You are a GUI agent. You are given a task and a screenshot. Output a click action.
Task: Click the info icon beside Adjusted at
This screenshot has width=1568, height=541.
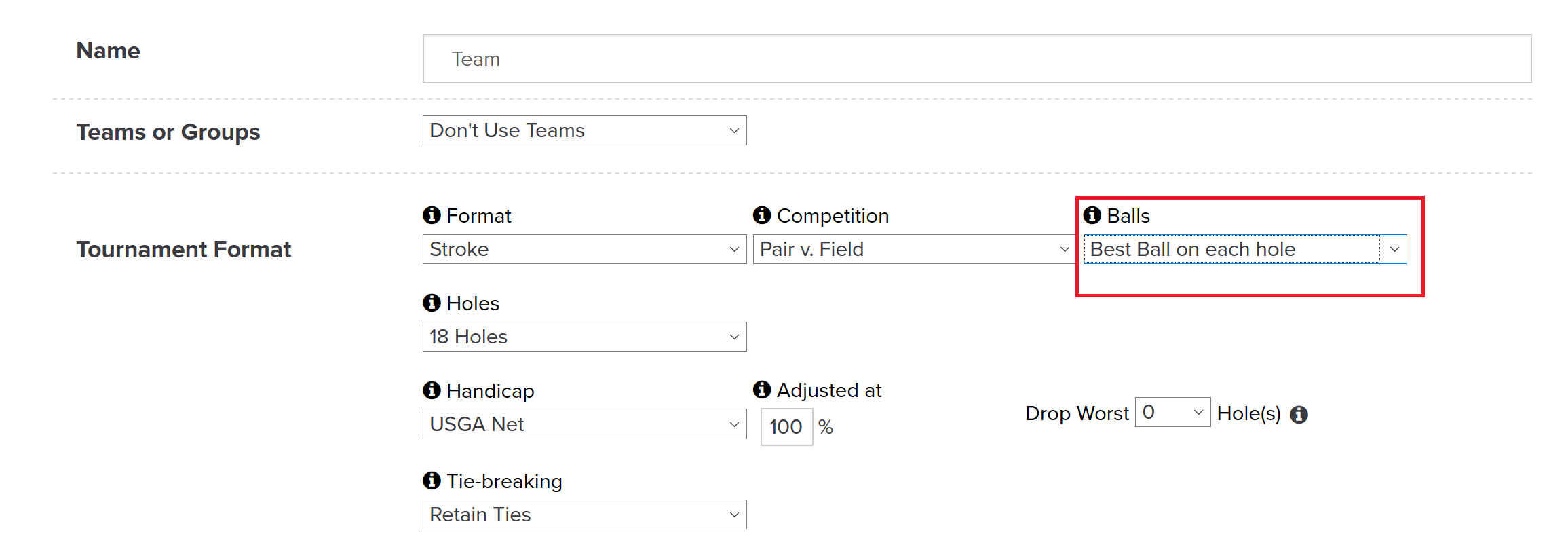[x=762, y=390]
